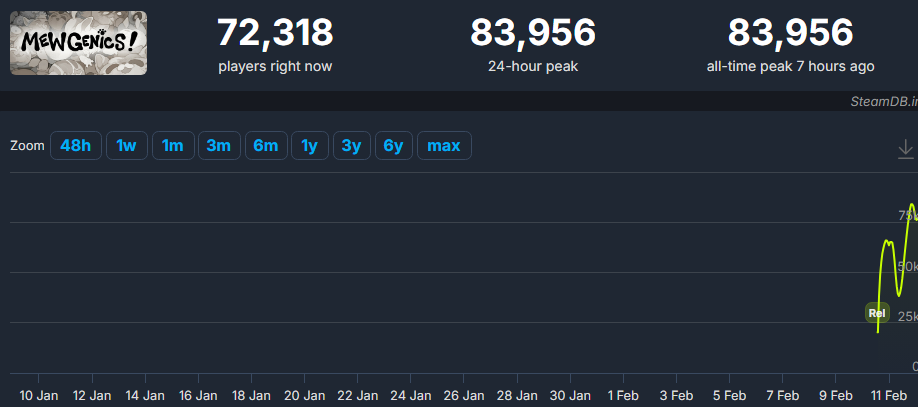918x407 pixels.
Task: Click the 72,318 players right now figure
Action: (275, 33)
